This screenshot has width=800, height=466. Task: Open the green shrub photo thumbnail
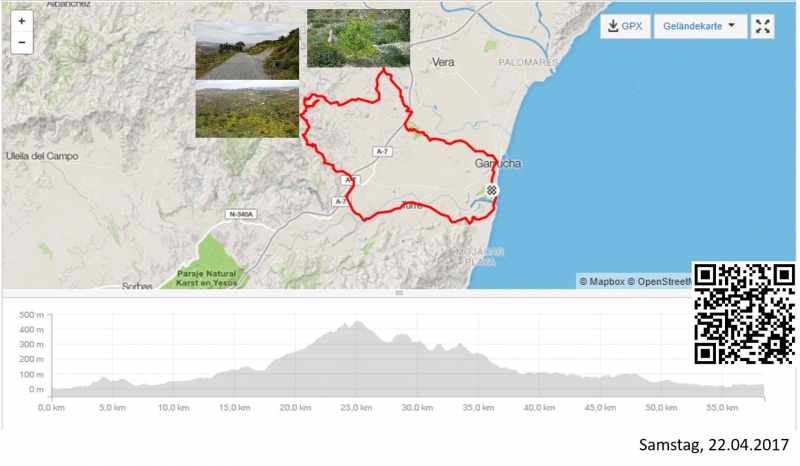tap(358, 38)
